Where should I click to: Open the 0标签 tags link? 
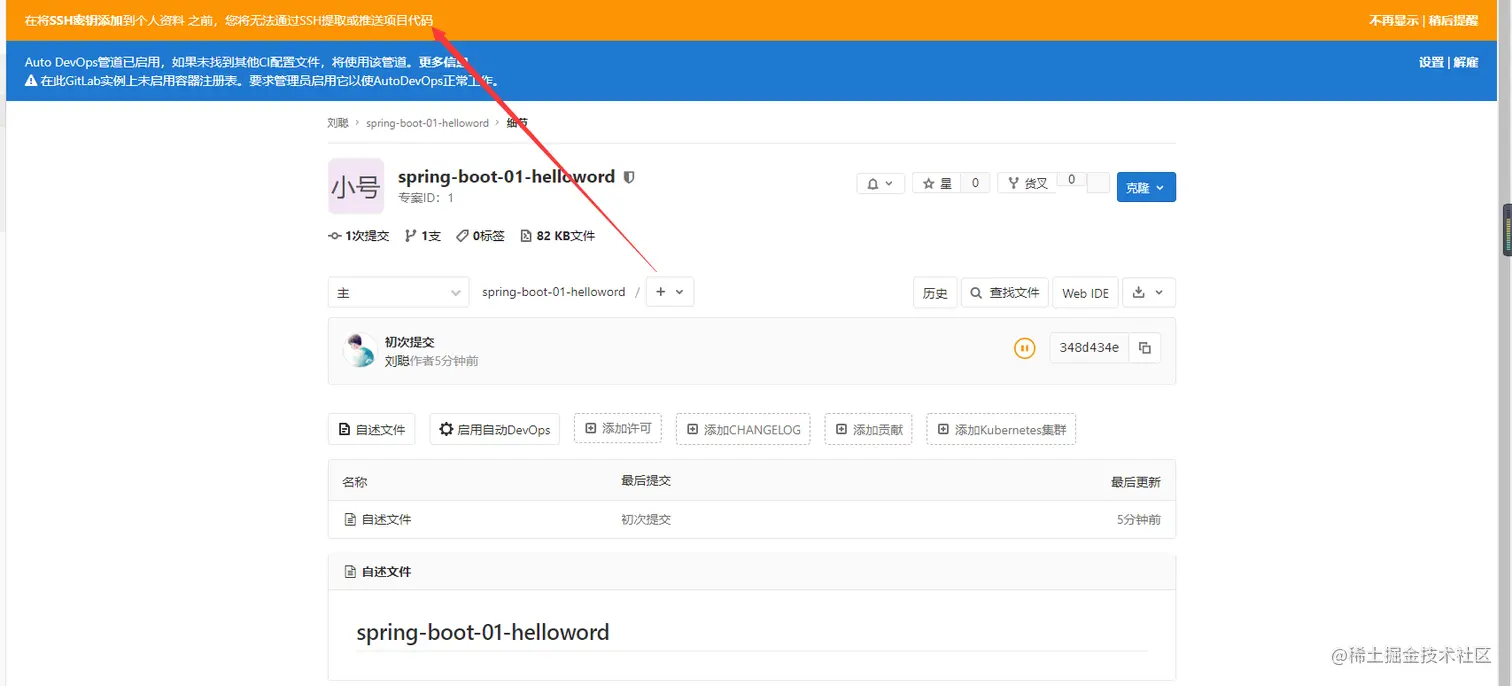[x=480, y=236]
